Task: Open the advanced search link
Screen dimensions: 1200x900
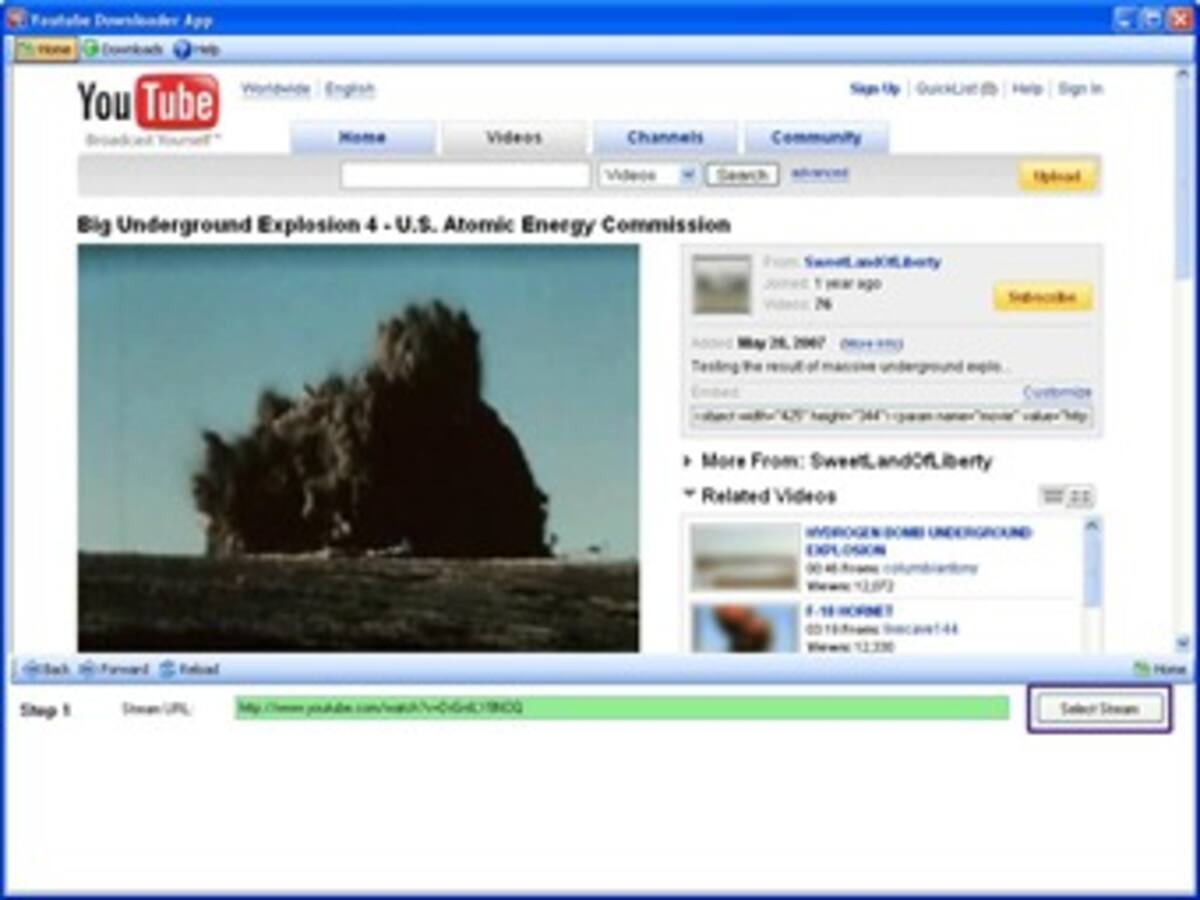Action: point(820,173)
